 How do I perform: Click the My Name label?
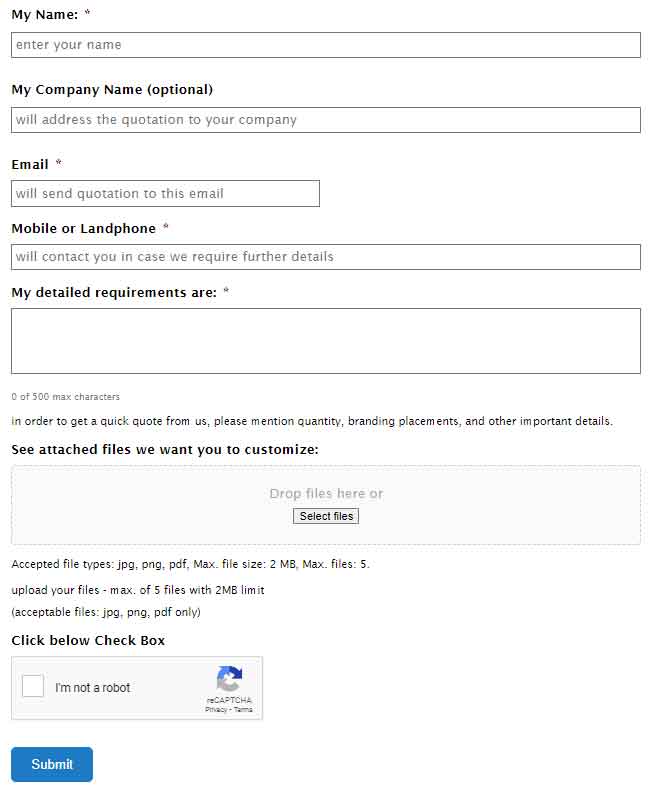pos(45,14)
